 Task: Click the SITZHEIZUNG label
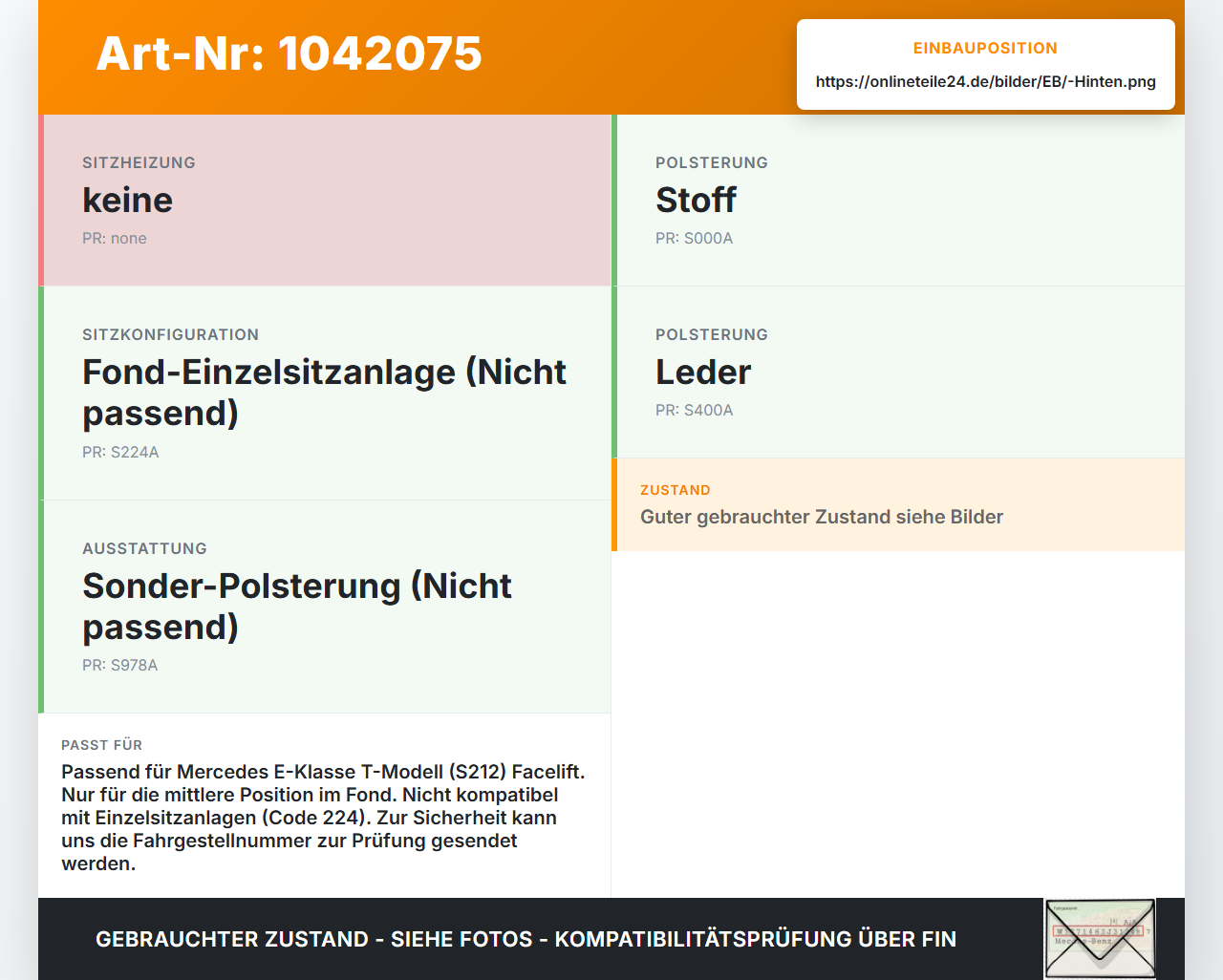[x=139, y=162]
